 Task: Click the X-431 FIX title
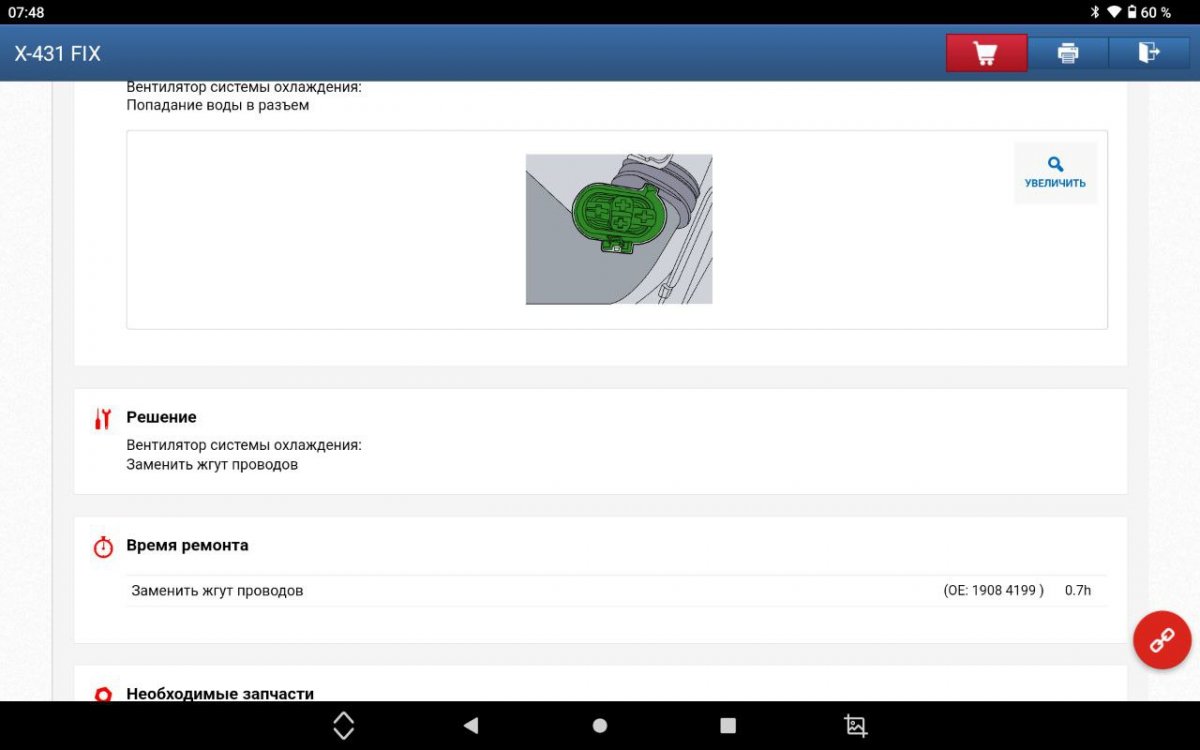[57, 54]
